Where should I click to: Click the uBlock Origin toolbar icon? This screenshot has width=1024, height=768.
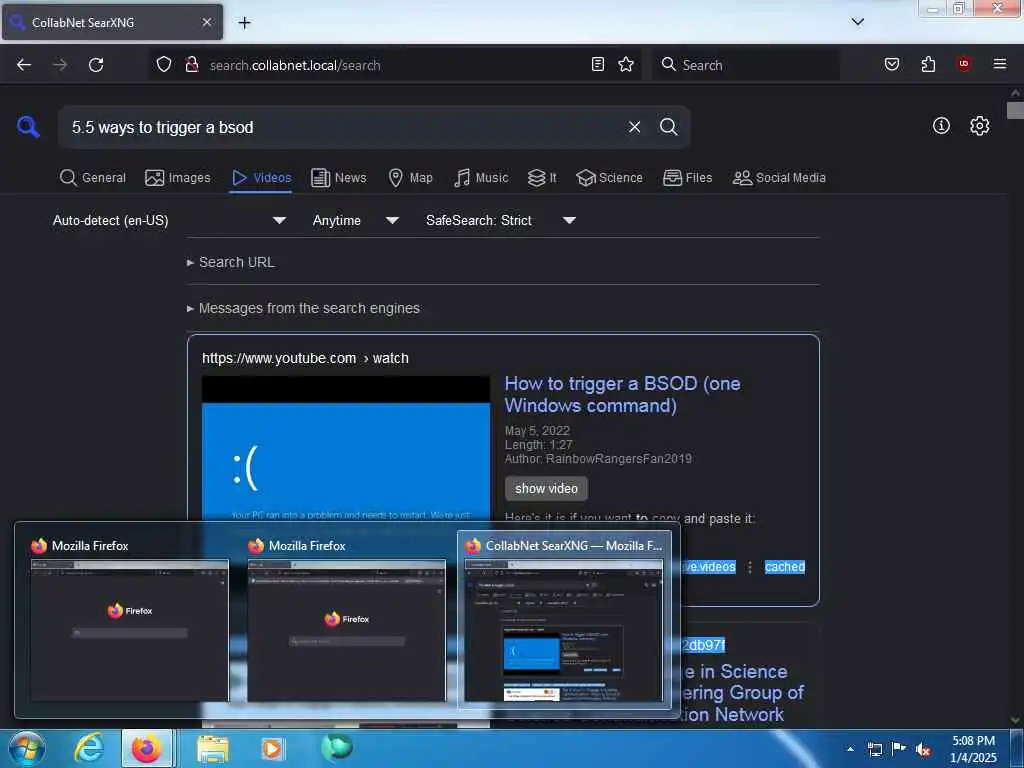tap(963, 63)
